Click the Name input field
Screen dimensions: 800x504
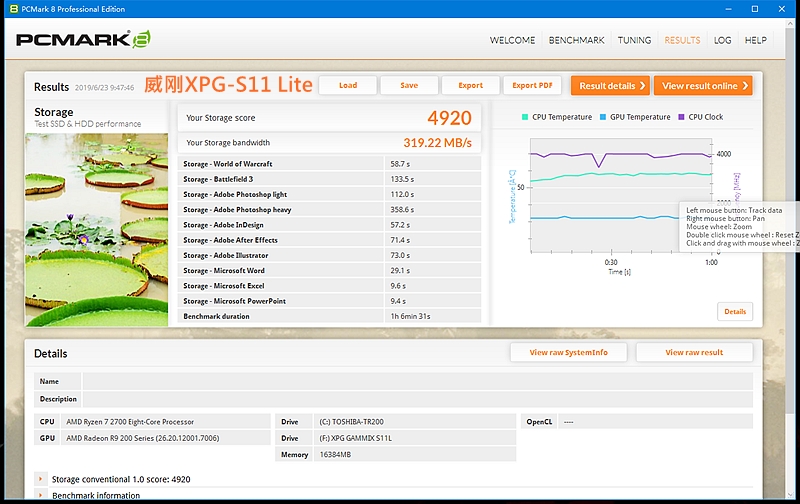click(x=418, y=381)
